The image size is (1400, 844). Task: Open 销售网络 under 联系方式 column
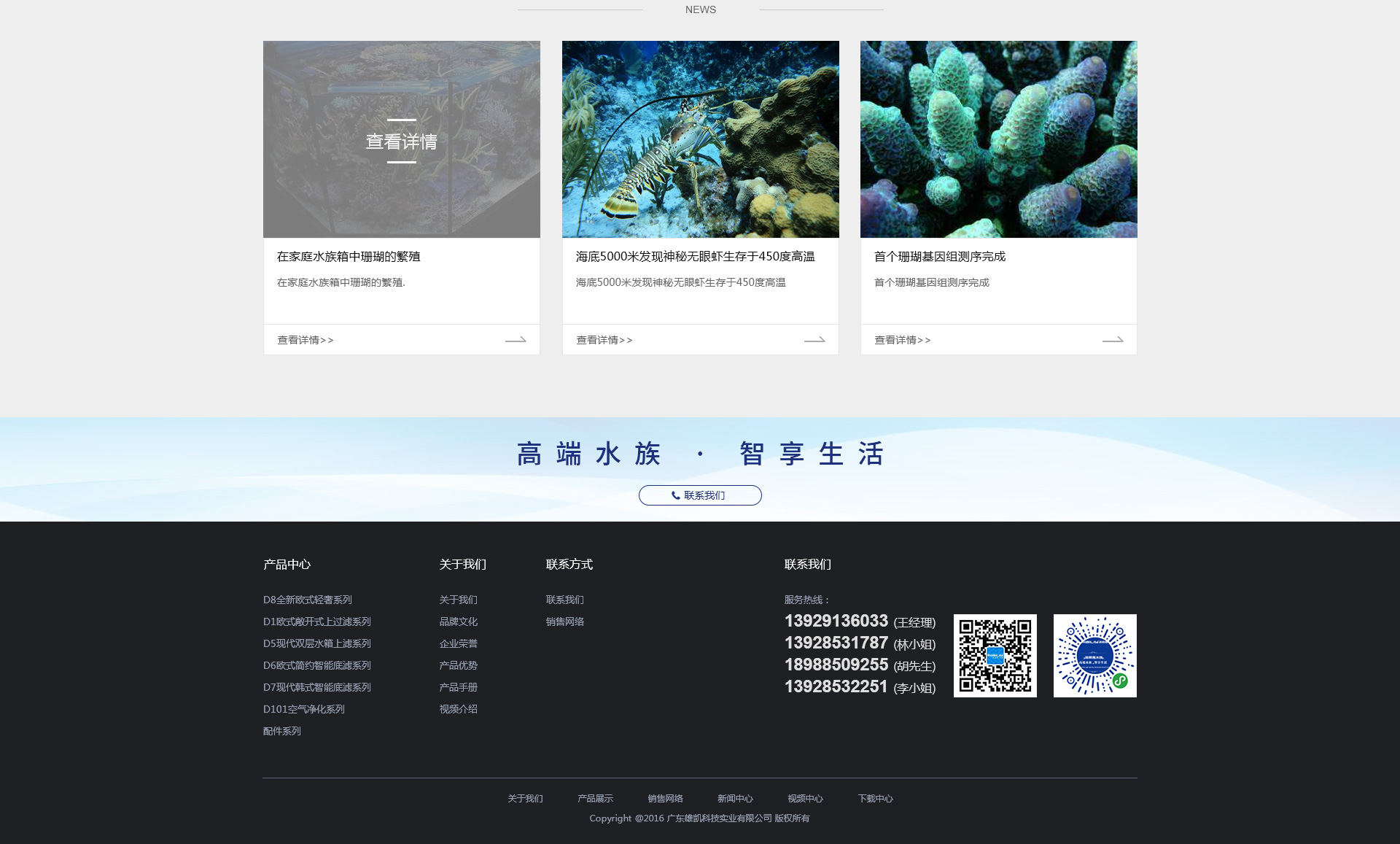tap(565, 622)
